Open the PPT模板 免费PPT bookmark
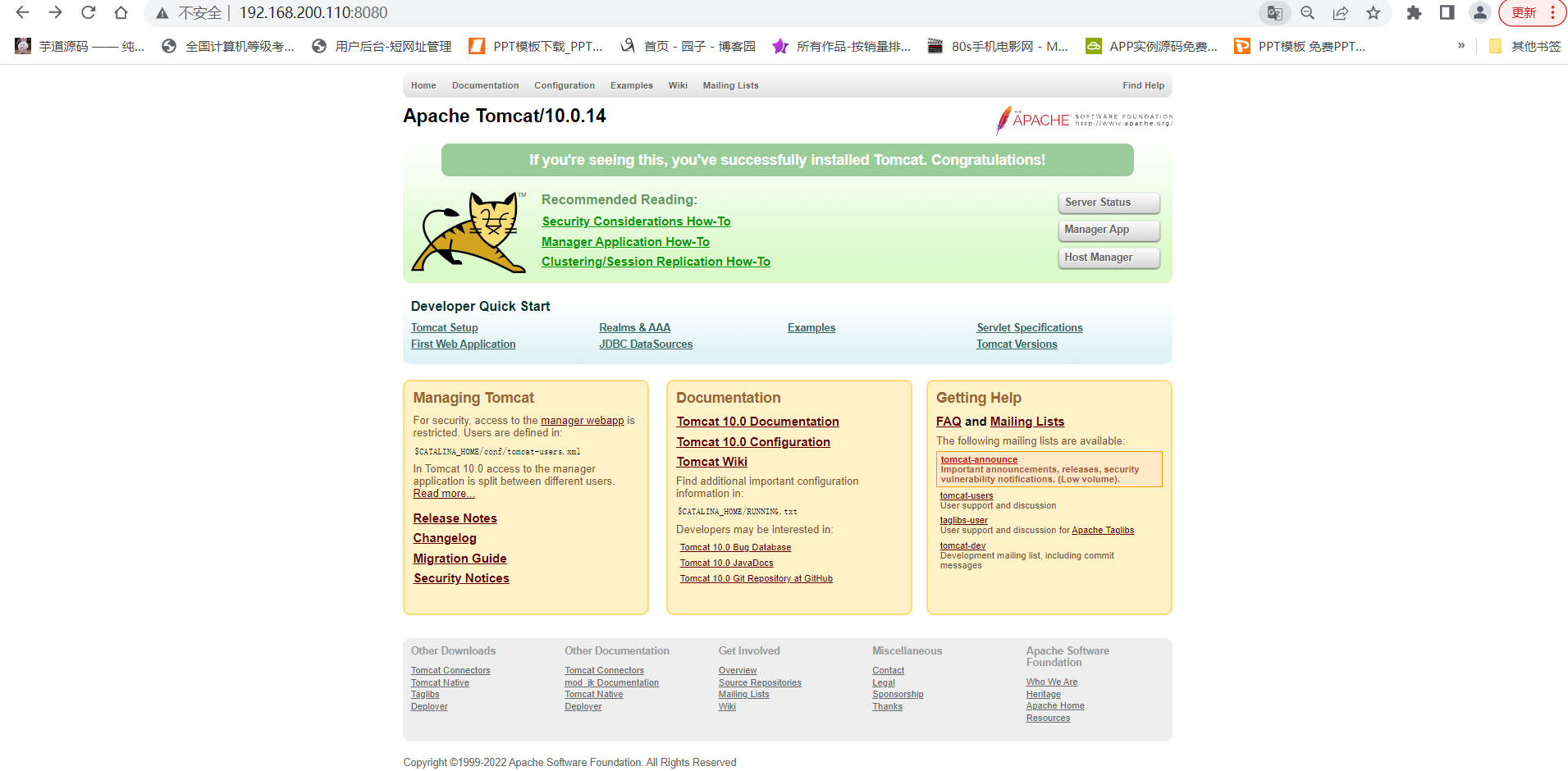The height and width of the screenshot is (771, 1568). 1301,46
